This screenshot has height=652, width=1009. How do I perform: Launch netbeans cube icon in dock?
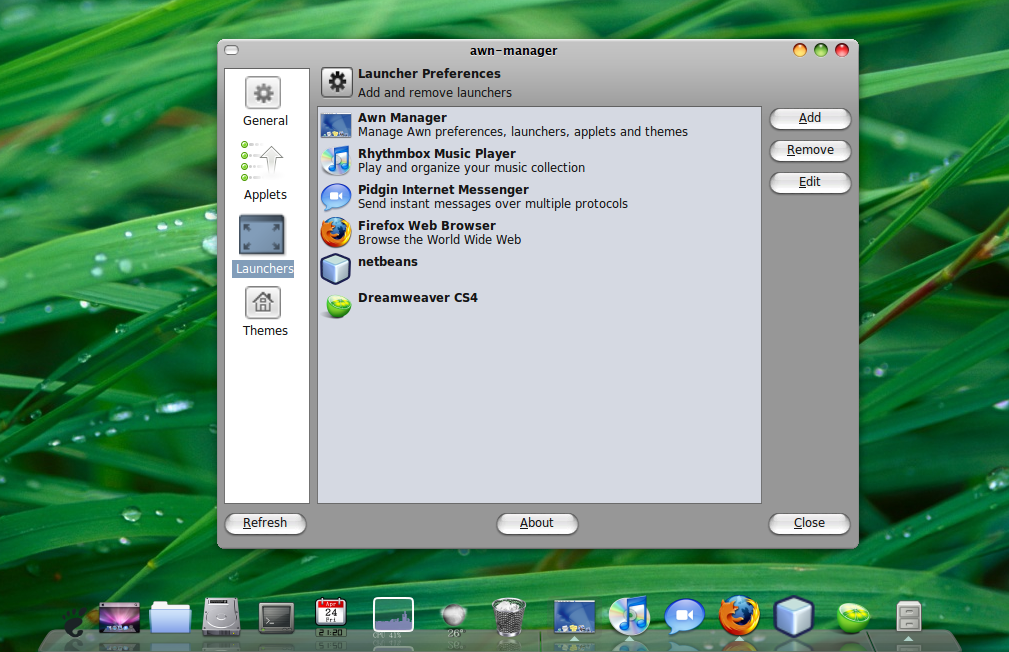point(794,616)
